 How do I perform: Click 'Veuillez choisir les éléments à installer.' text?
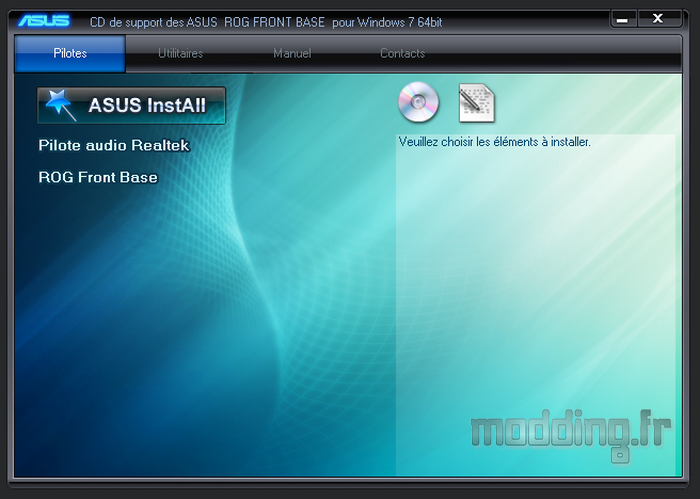[495, 142]
